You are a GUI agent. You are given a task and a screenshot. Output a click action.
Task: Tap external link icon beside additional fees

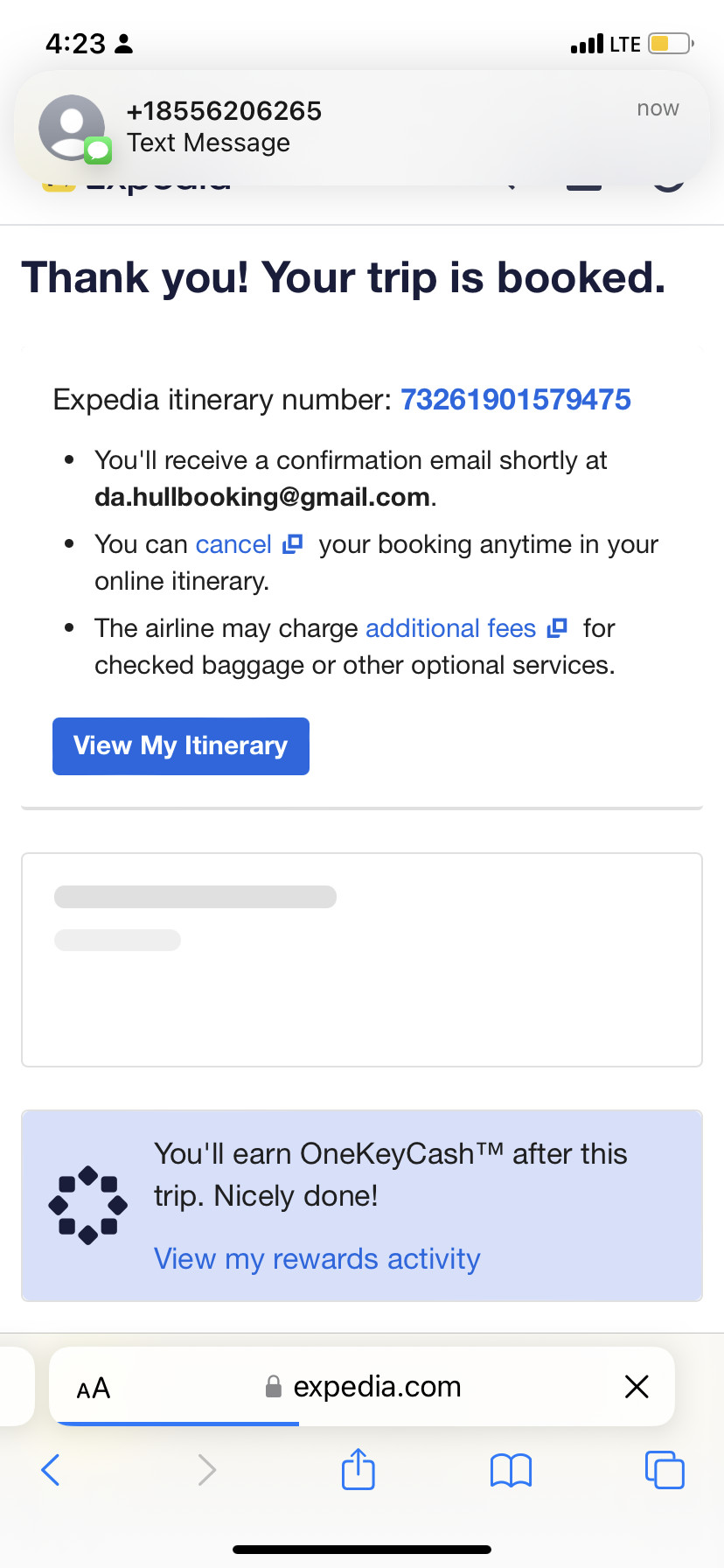click(557, 628)
